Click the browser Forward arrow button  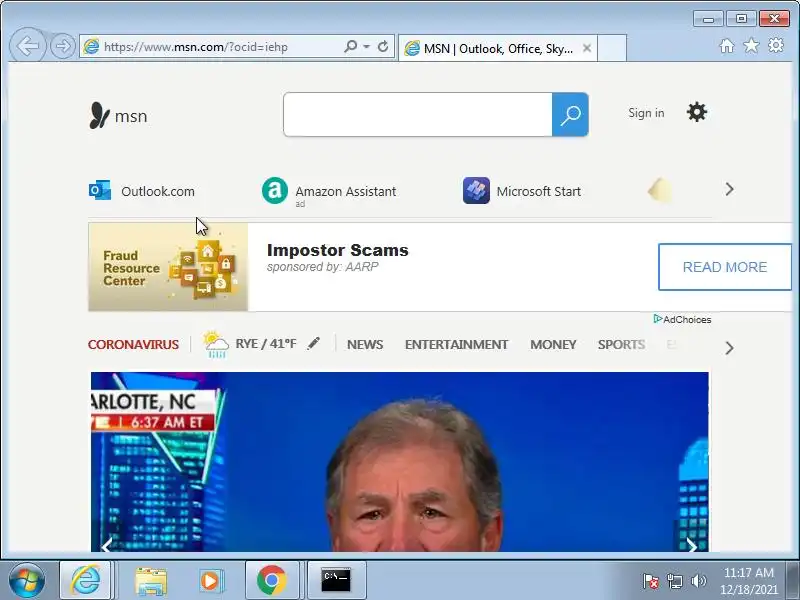click(63, 46)
